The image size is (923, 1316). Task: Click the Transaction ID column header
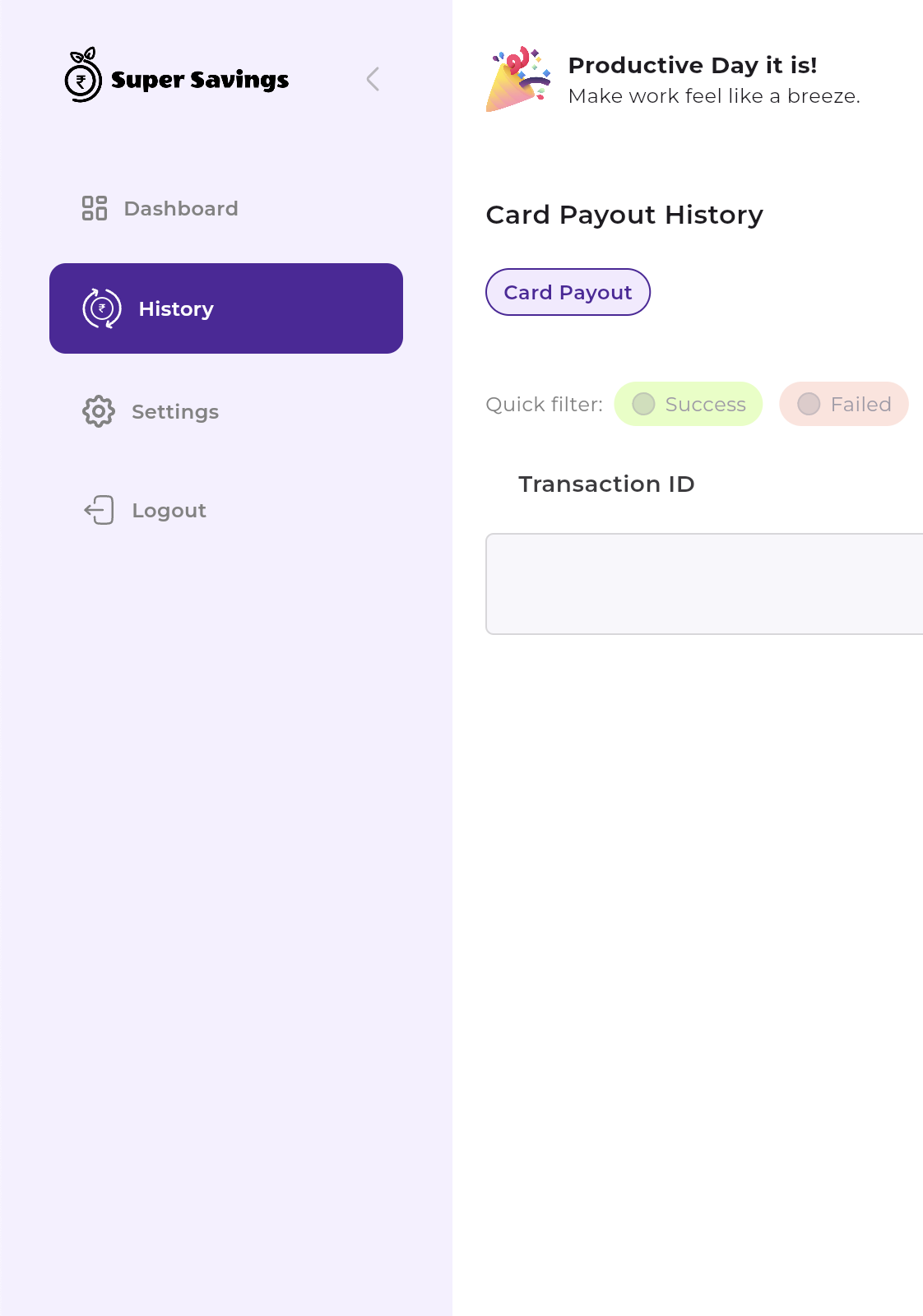(x=606, y=484)
